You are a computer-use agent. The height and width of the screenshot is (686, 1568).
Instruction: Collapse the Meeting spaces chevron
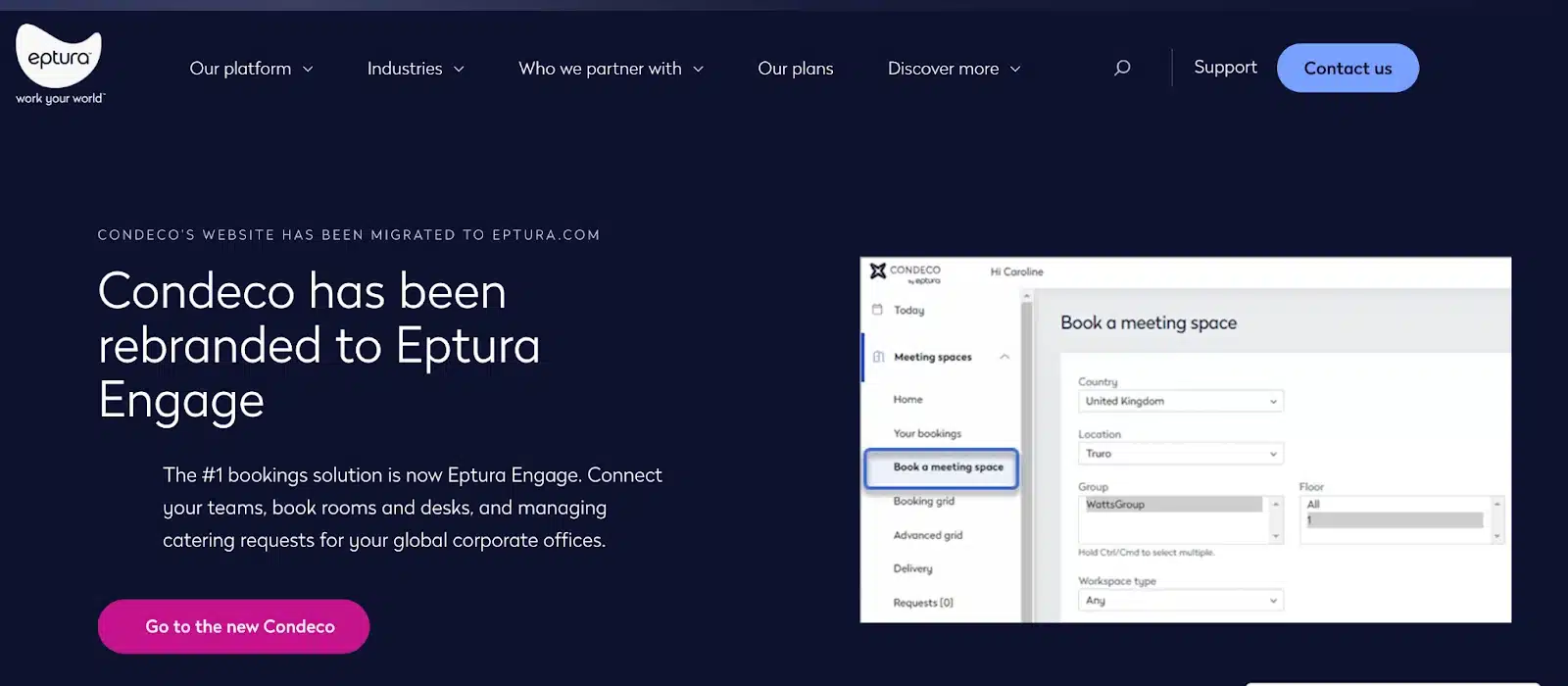tap(1004, 357)
